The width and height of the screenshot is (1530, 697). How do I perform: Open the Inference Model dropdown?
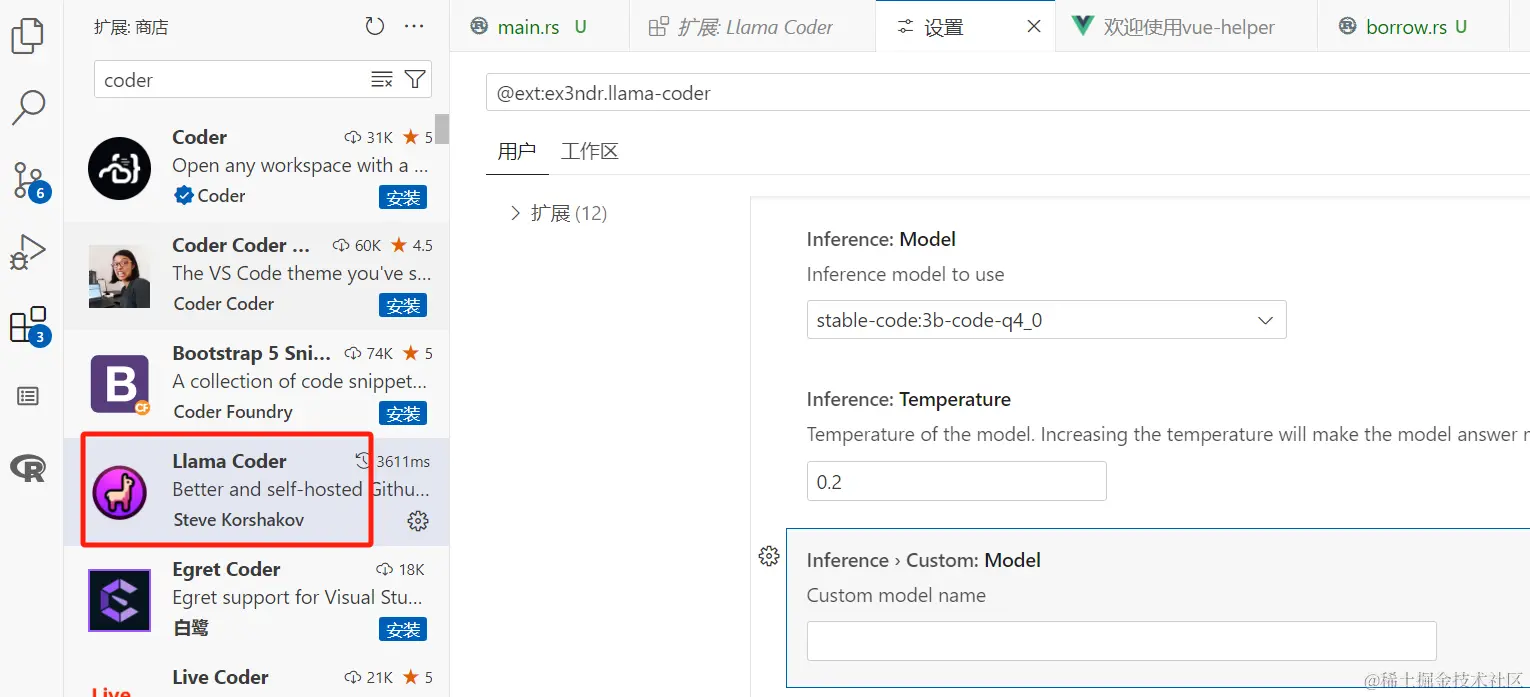click(1046, 320)
